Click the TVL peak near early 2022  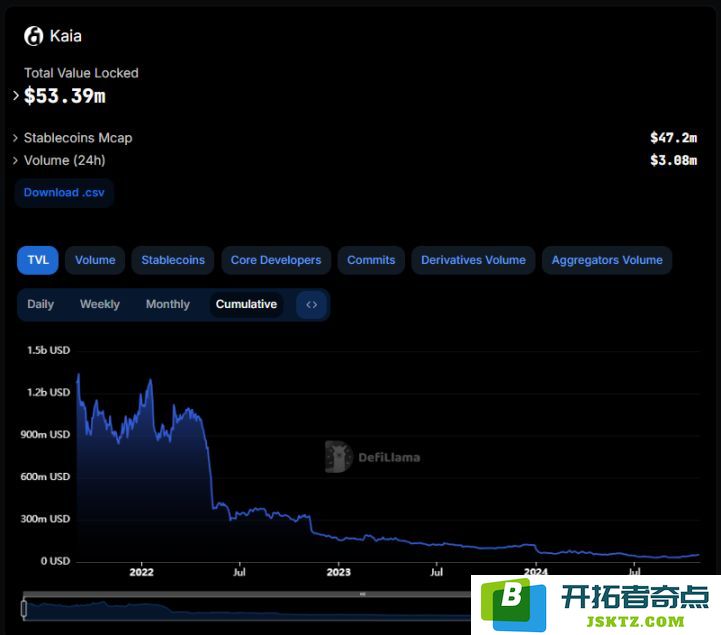coord(150,381)
